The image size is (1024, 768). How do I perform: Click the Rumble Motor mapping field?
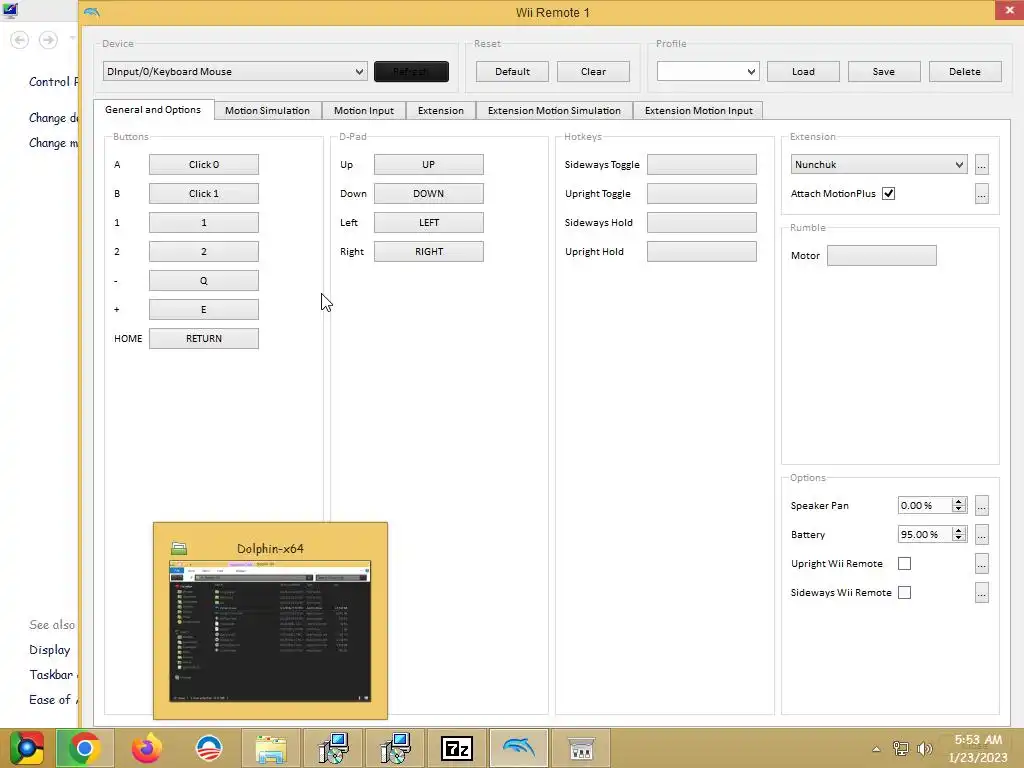[882, 255]
